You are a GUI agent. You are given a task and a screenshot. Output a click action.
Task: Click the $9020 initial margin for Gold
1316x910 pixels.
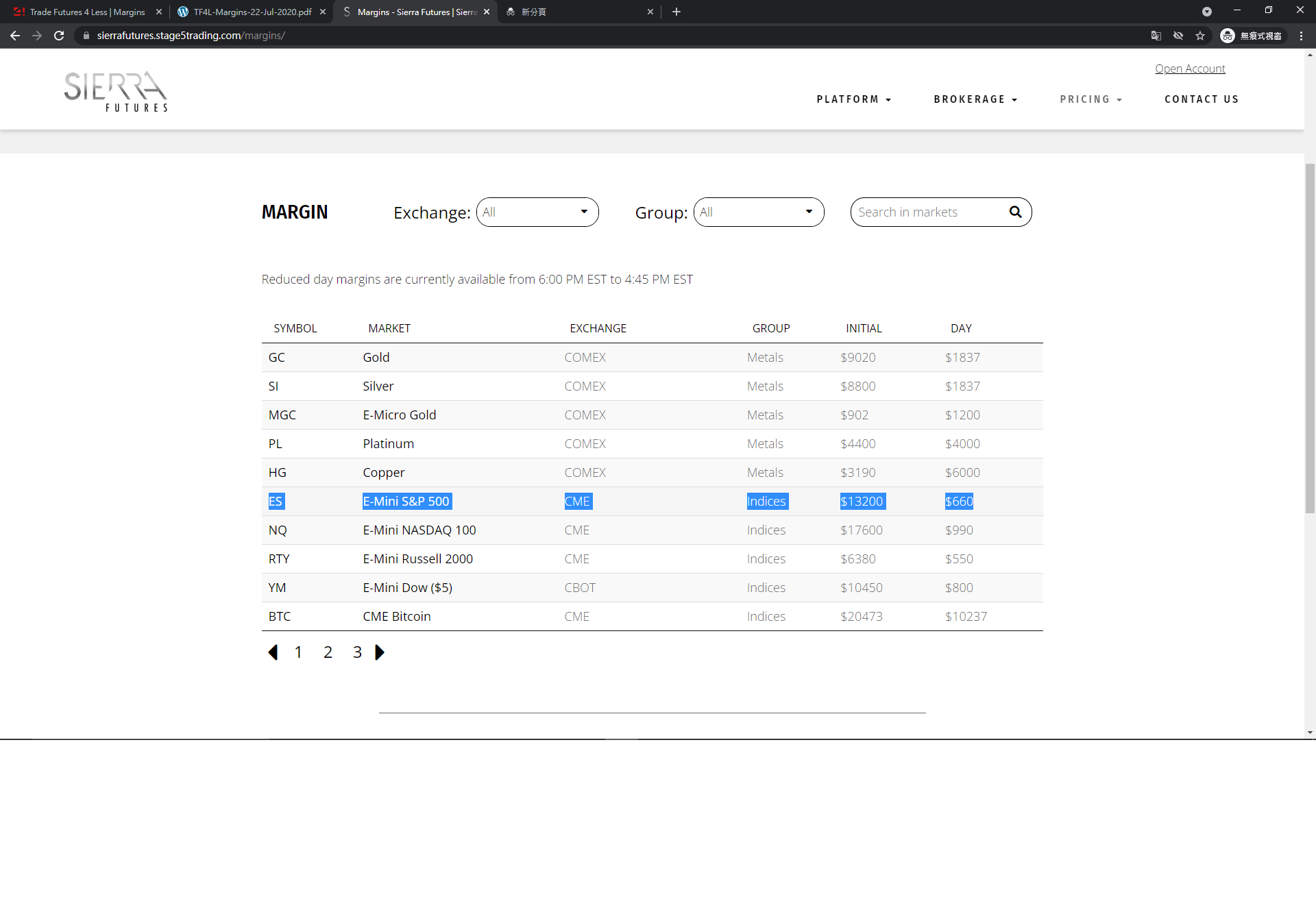(858, 358)
